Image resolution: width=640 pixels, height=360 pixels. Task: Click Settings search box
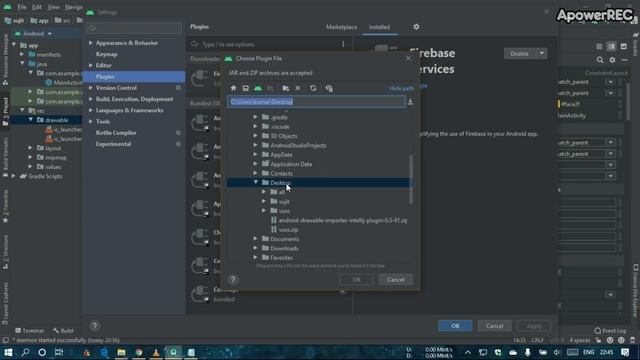coord(134,28)
